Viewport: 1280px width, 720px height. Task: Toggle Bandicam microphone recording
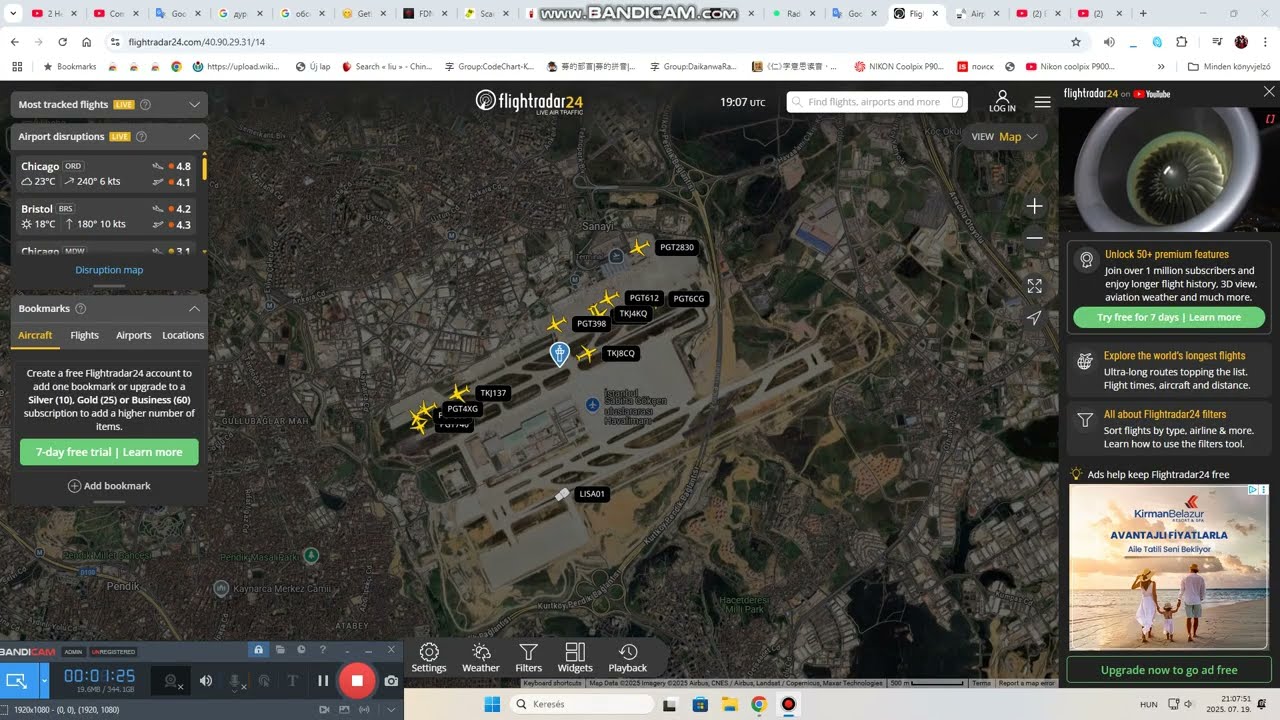pos(236,681)
